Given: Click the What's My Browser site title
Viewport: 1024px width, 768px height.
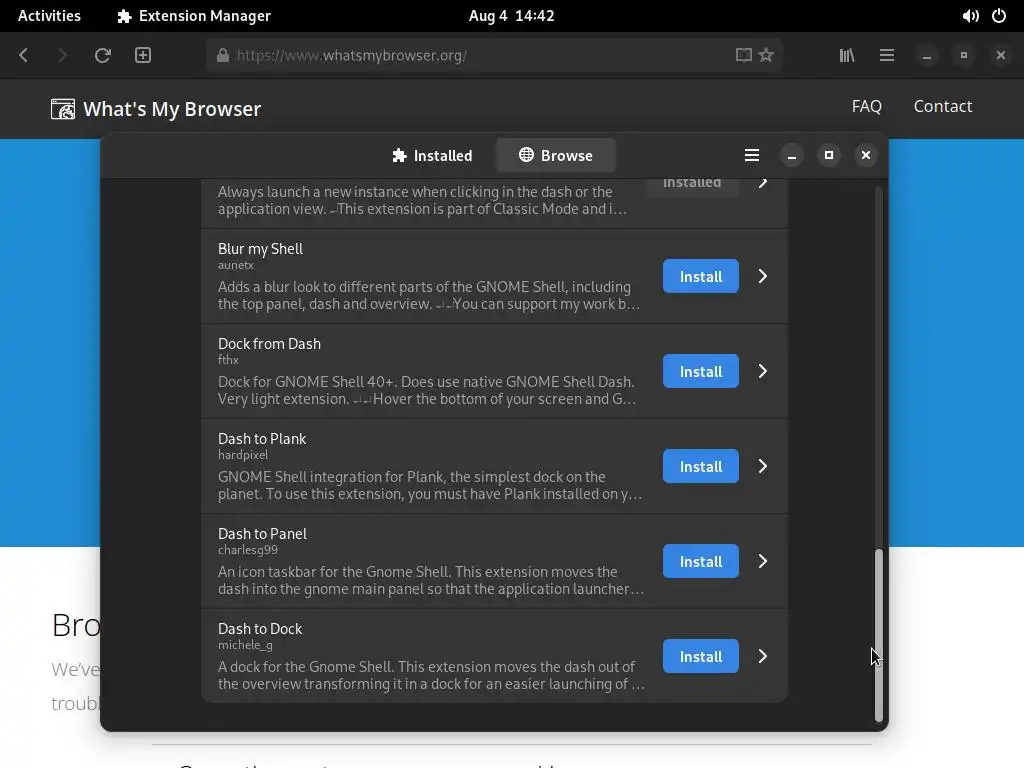Looking at the screenshot, I should [x=172, y=109].
